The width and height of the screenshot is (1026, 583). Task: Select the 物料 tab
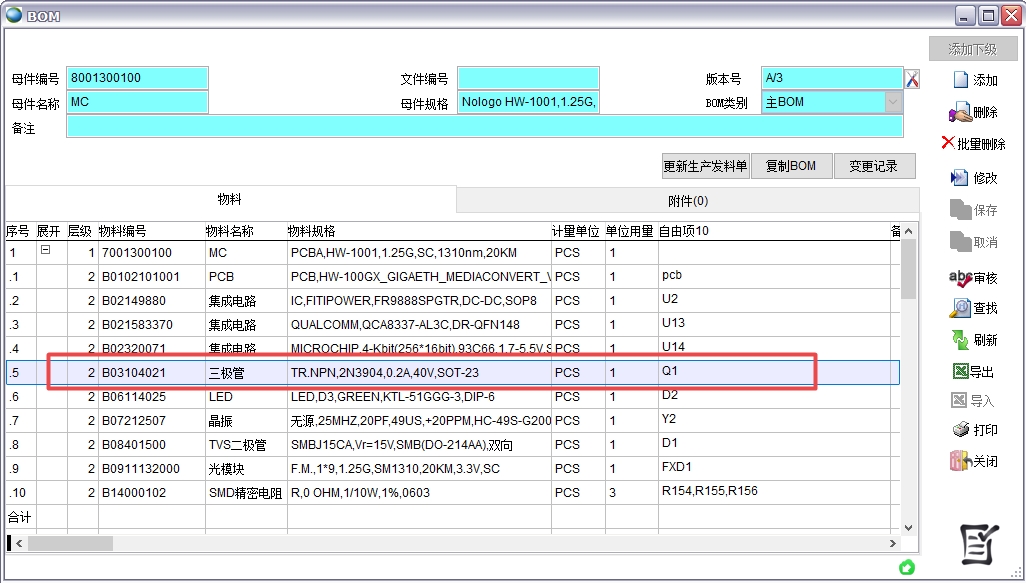(230, 200)
